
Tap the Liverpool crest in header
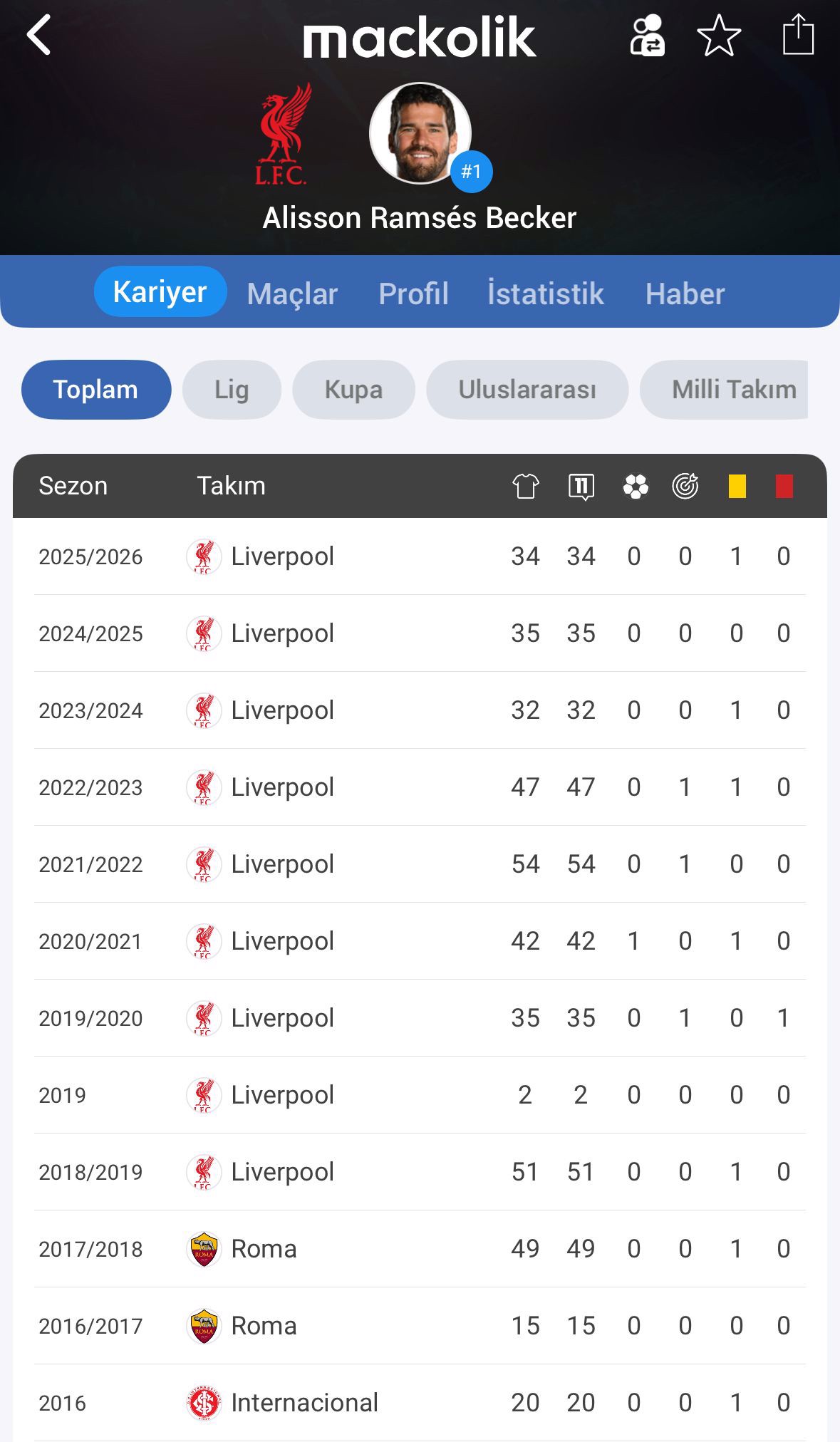283,135
